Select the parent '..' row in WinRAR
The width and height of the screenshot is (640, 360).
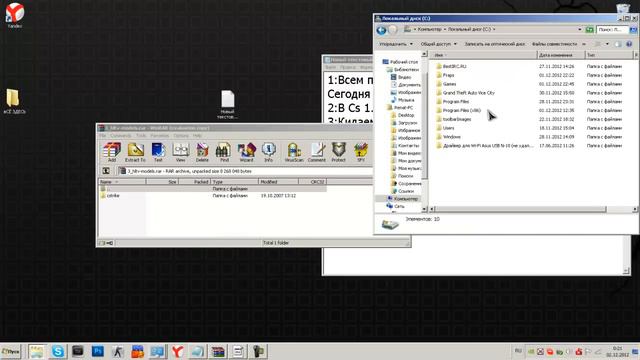(212, 189)
